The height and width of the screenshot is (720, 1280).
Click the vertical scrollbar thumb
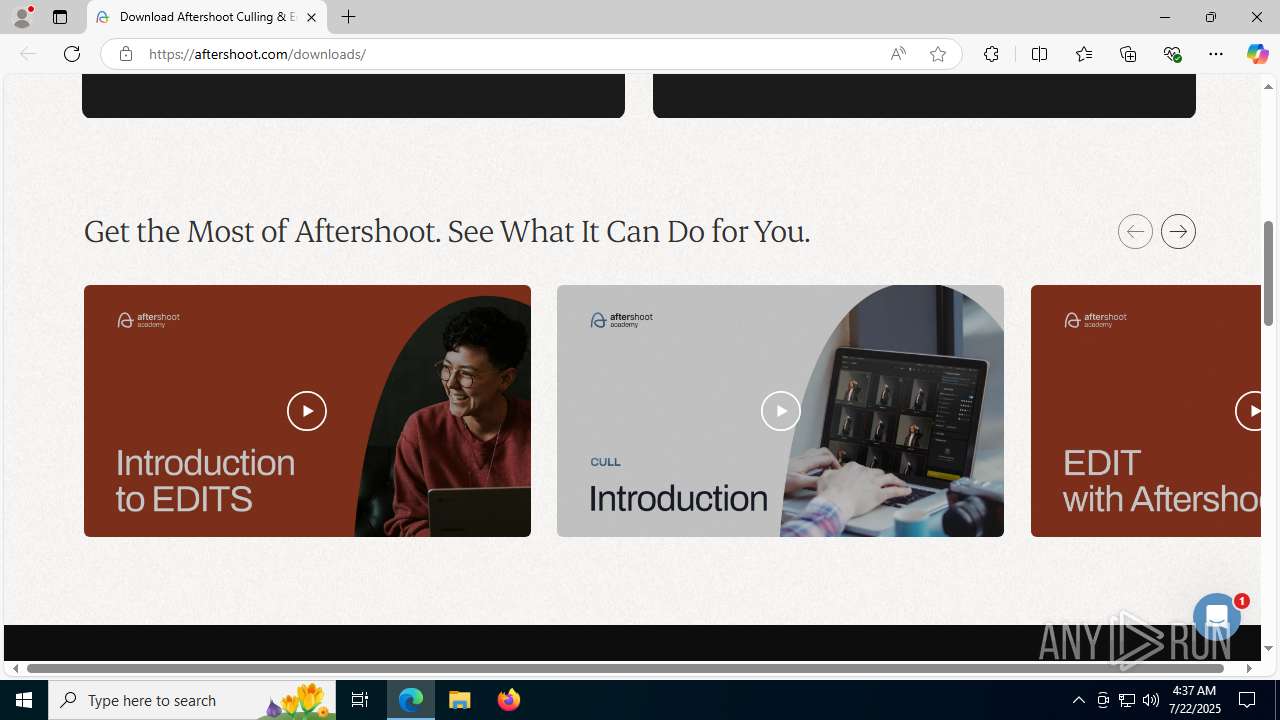point(1268,273)
